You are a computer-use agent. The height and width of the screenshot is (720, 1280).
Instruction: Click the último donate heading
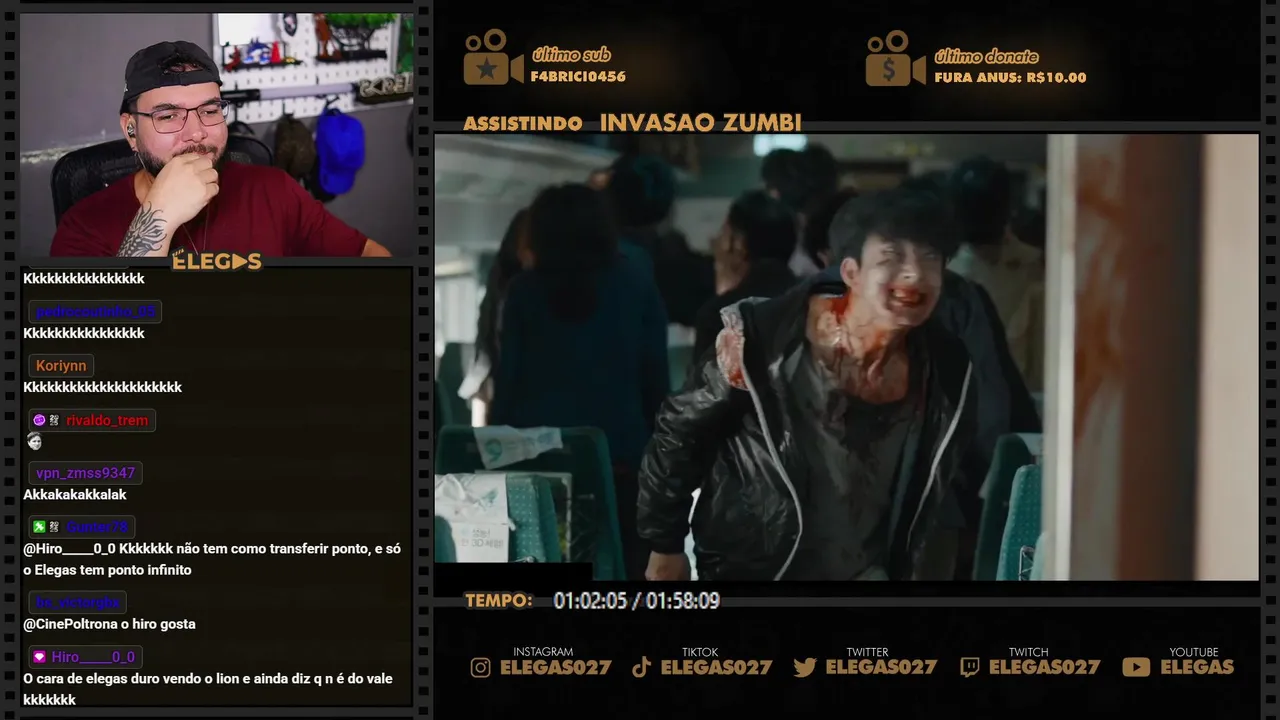pyautogui.click(x=986, y=56)
